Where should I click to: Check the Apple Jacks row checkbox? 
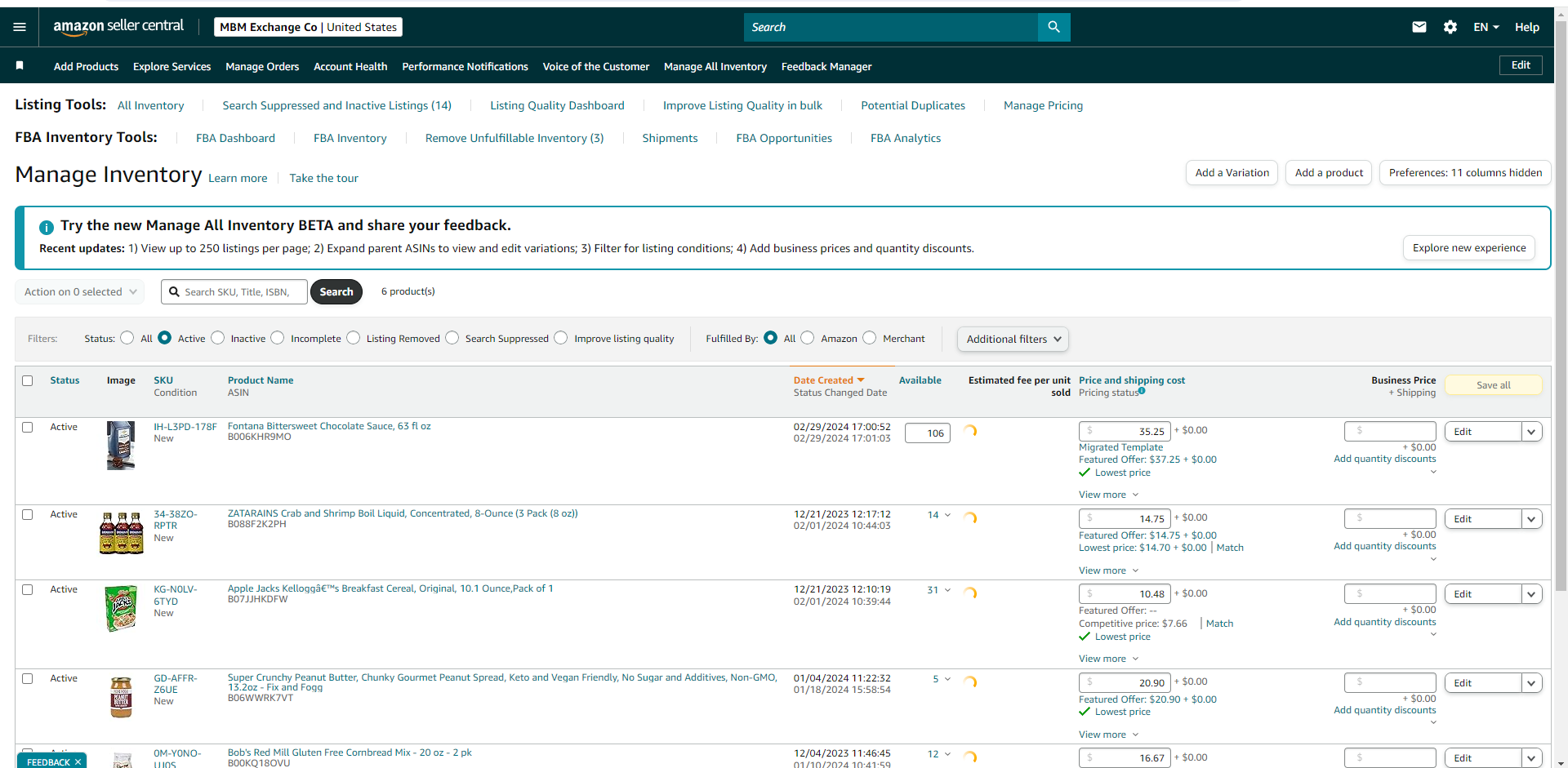(x=28, y=589)
